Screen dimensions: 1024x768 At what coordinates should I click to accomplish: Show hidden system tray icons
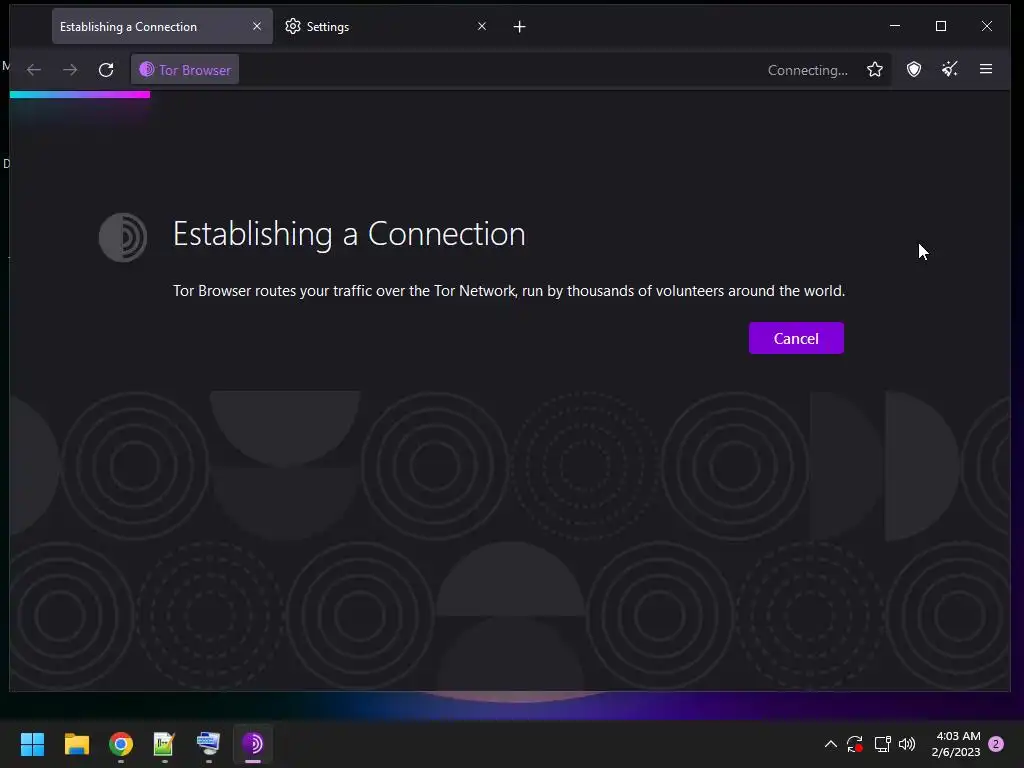pyautogui.click(x=830, y=744)
